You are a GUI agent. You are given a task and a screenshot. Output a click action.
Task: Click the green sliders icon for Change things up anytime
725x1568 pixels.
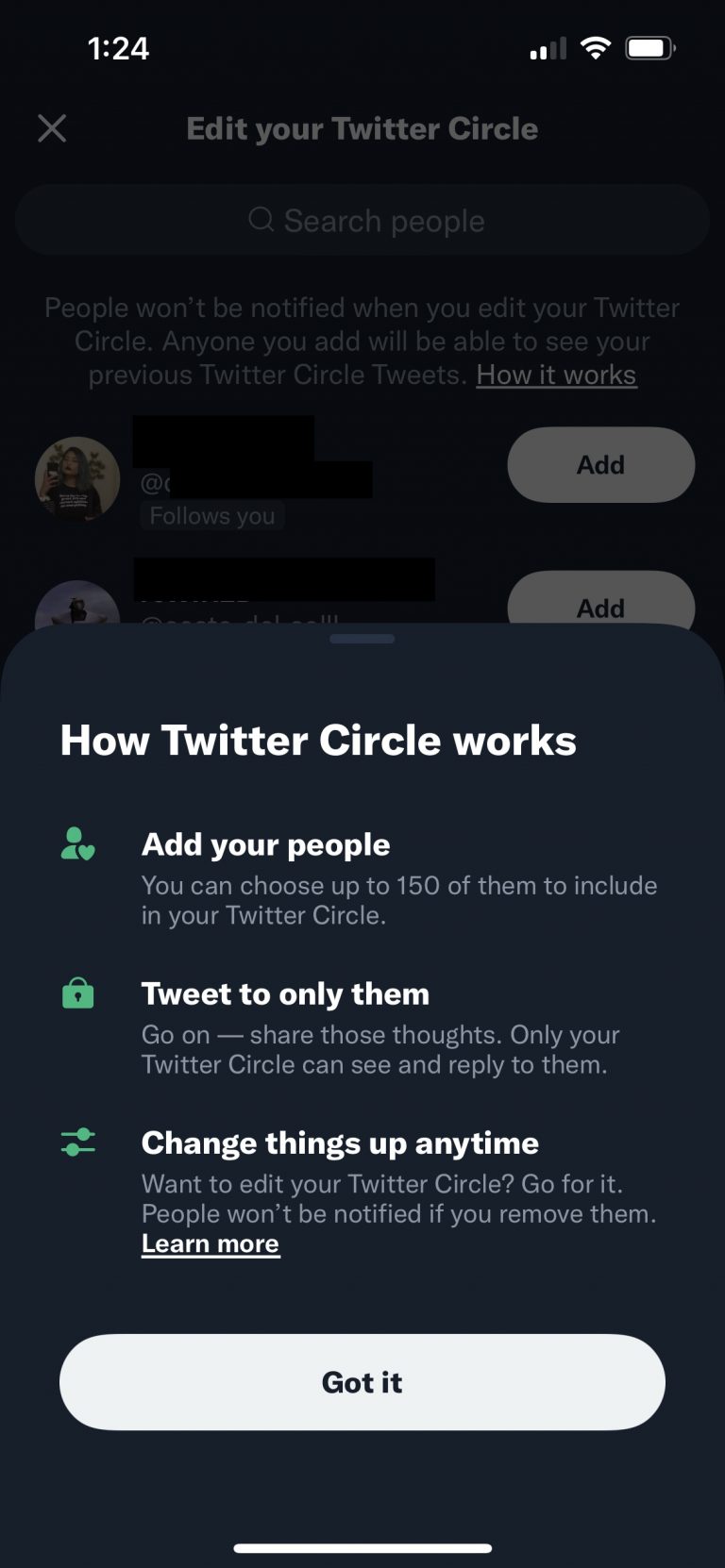78,1143
